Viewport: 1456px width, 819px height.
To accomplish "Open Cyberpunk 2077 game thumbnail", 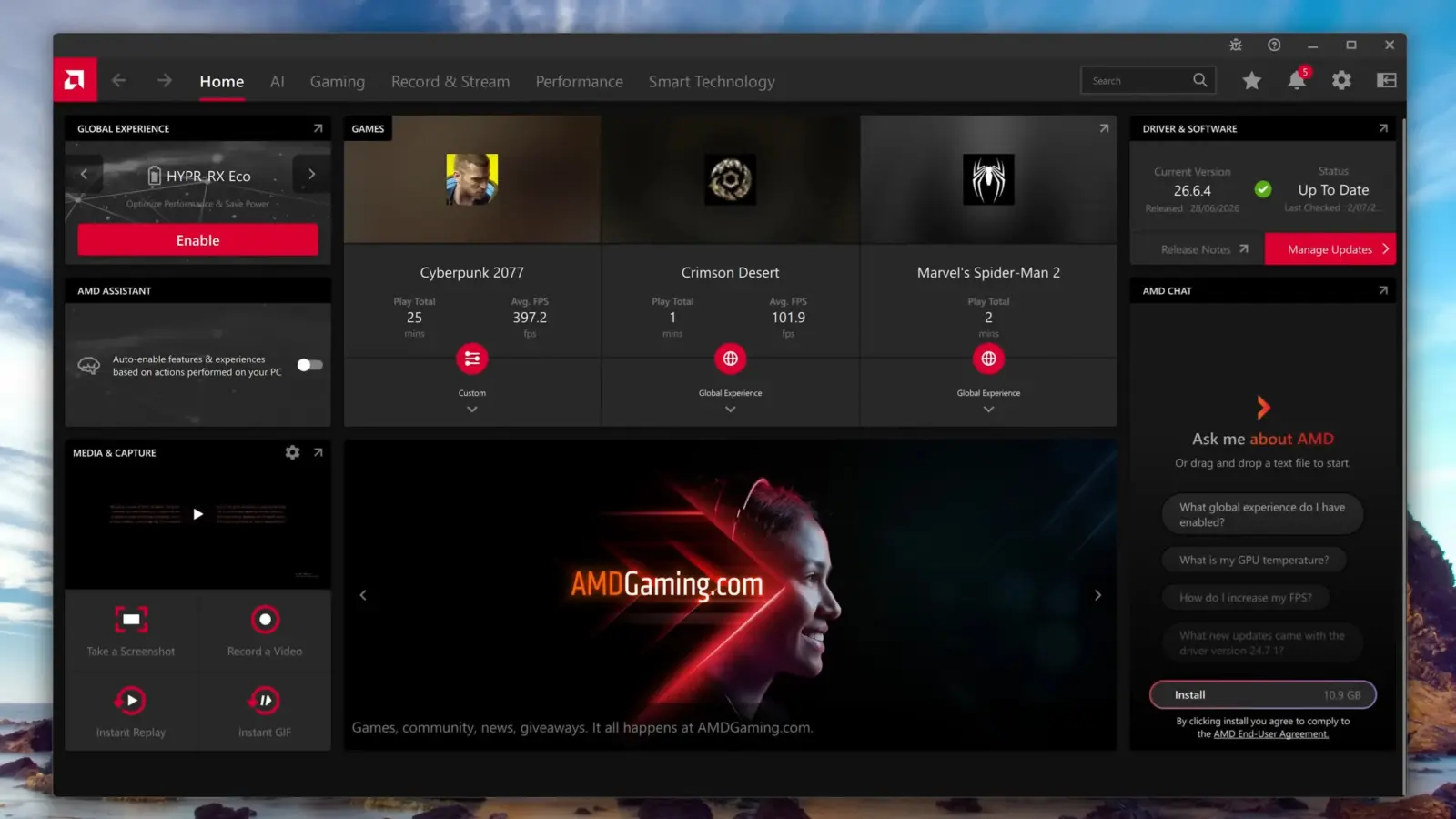I will pyautogui.click(x=471, y=179).
